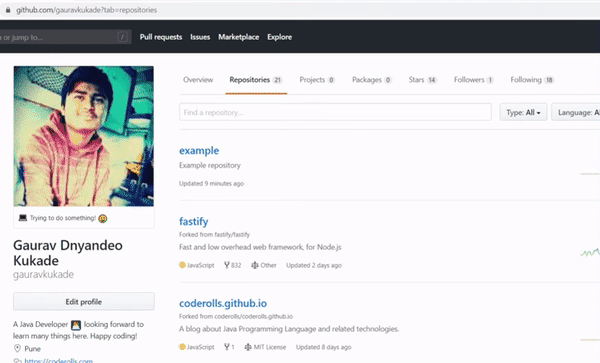This screenshot has width=600, height=363.
Task: Open the Language filter dropdown
Action: point(576,112)
